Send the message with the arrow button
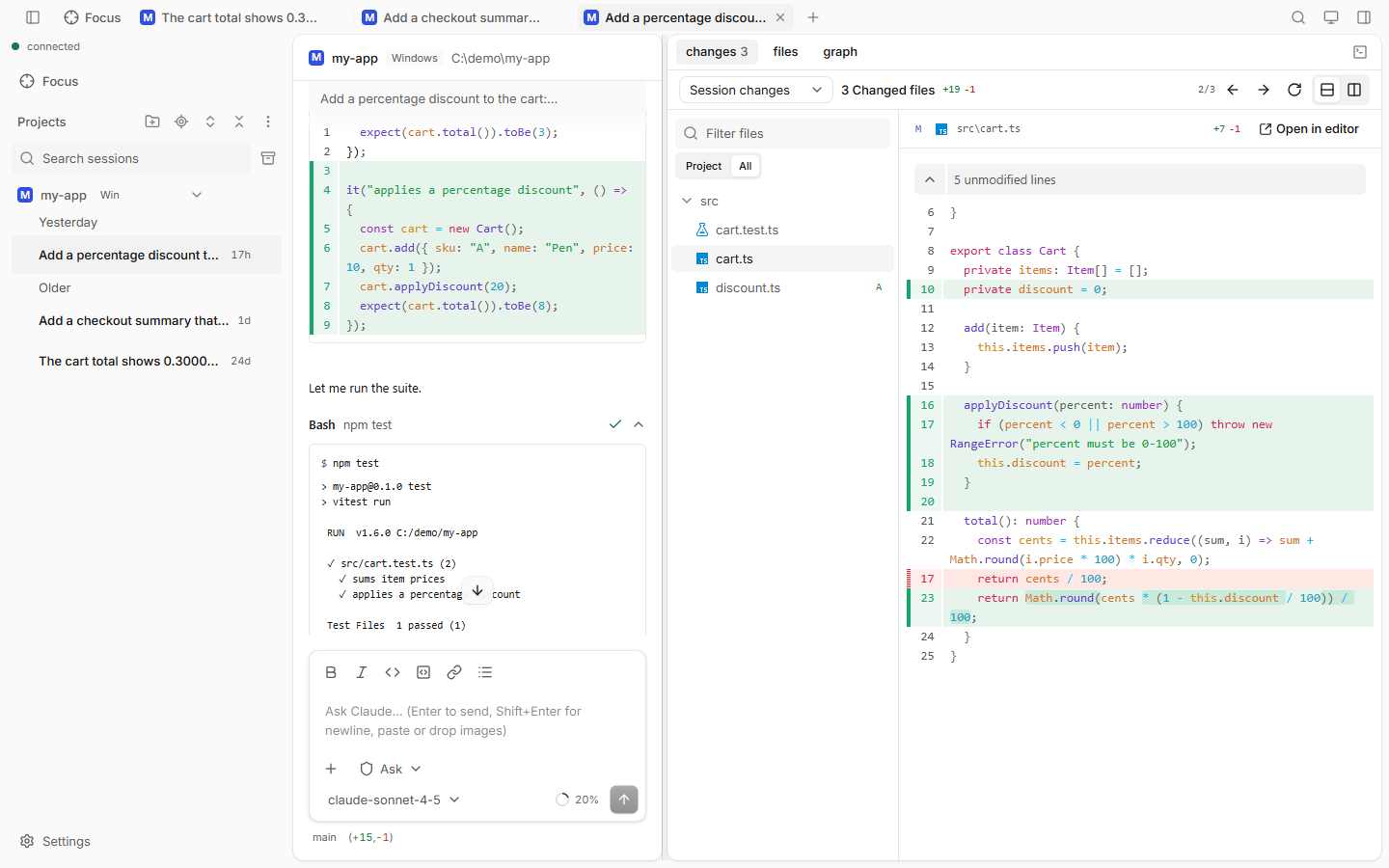This screenshot has height=868, width=1389. click(x=624, y=800)
